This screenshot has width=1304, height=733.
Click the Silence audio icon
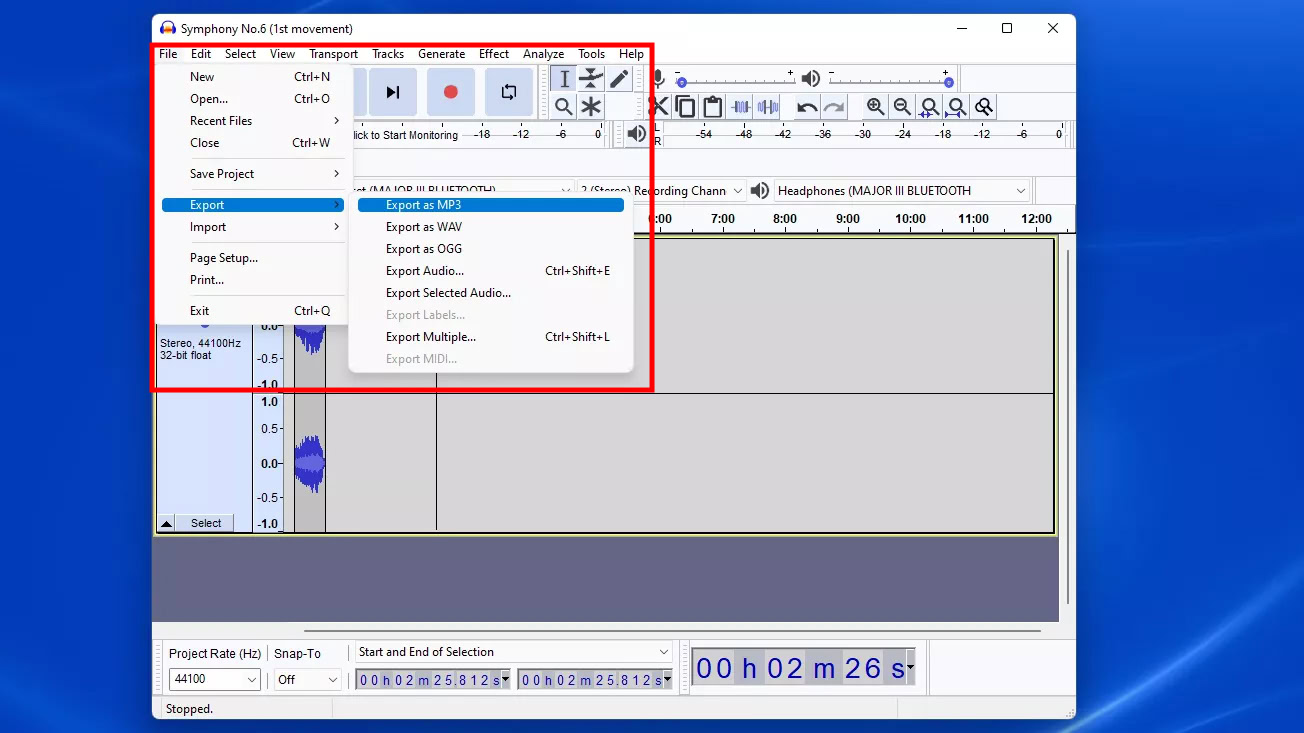tap(767, 107)
